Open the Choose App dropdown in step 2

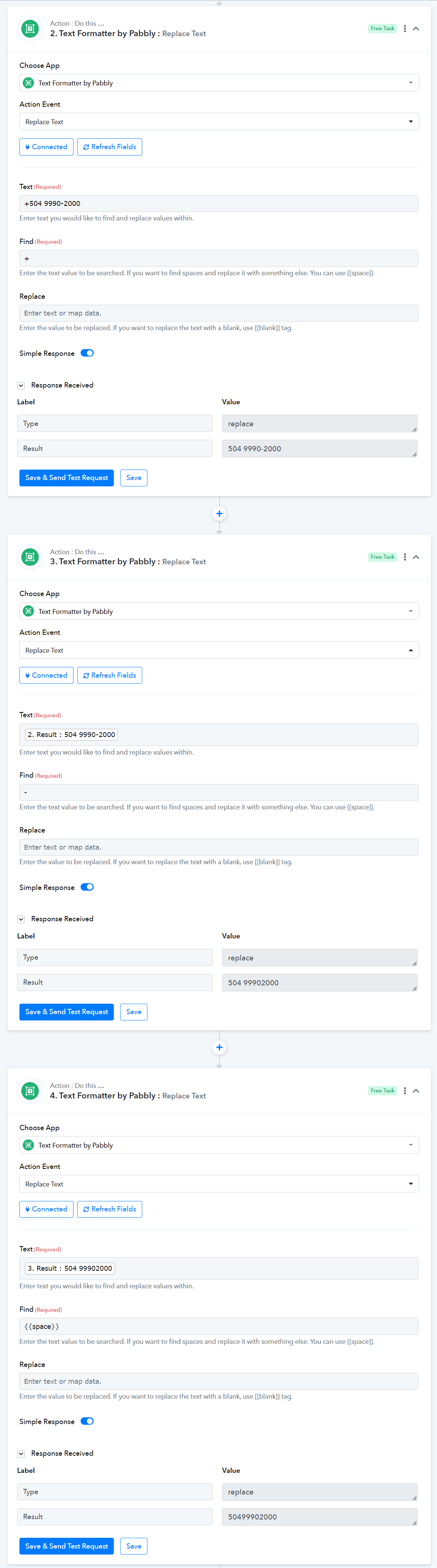219,83
